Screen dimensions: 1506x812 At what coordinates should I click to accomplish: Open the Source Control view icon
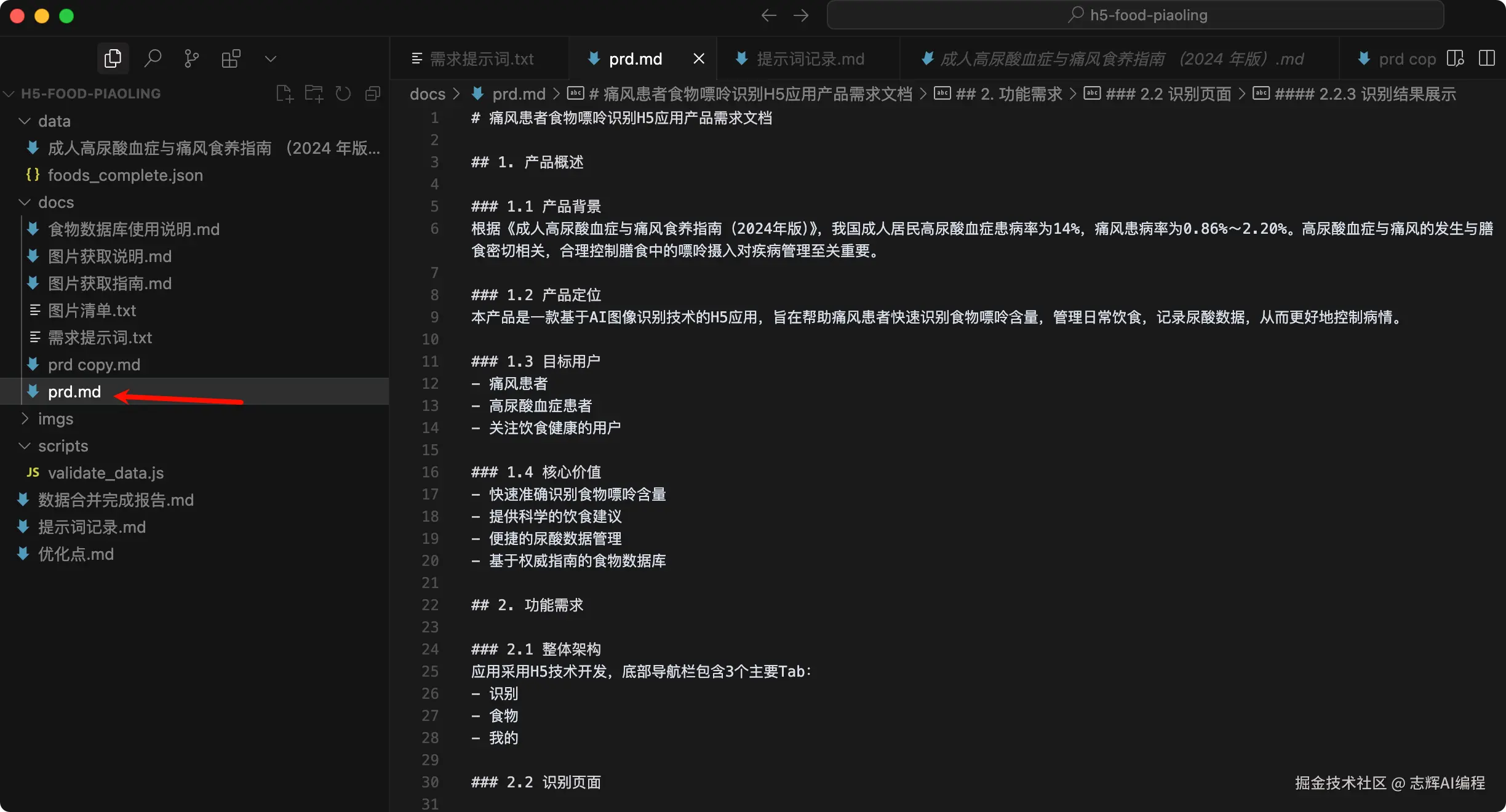[191, 59]
